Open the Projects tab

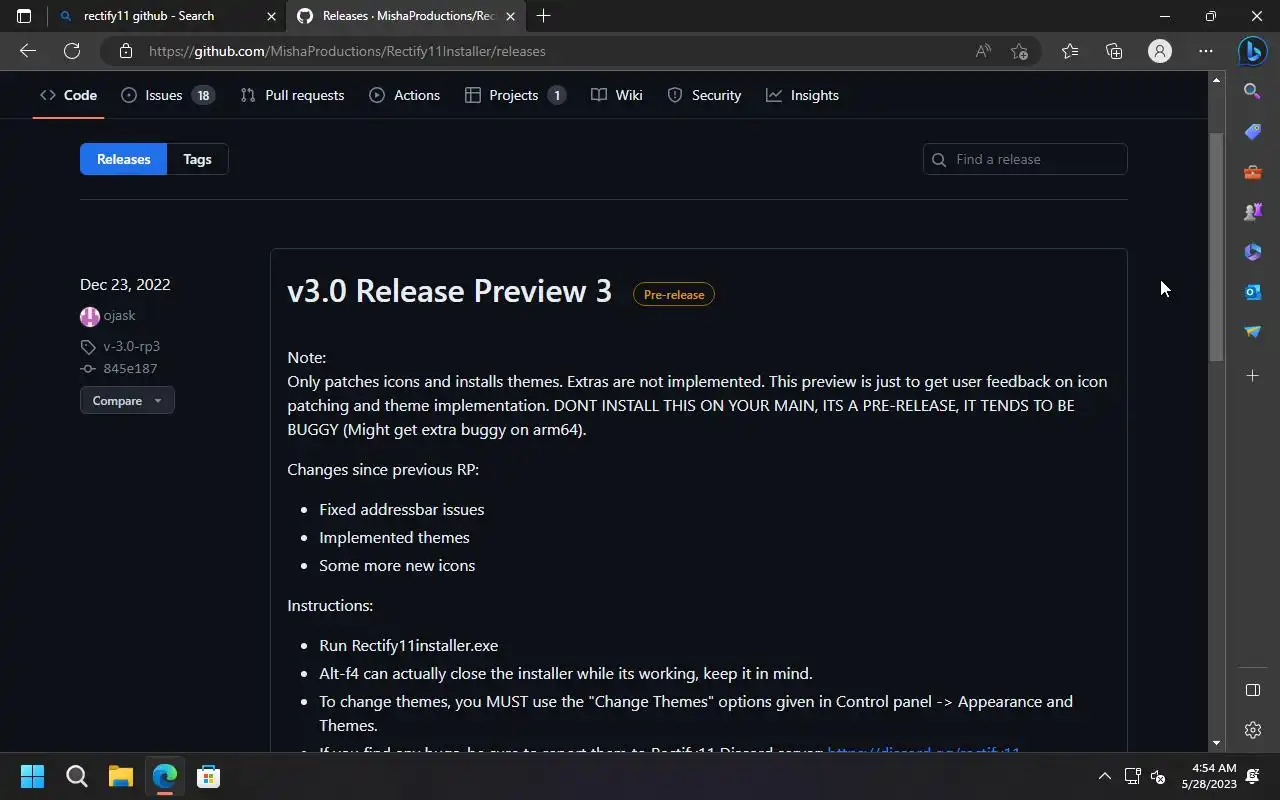click(515, 95)
